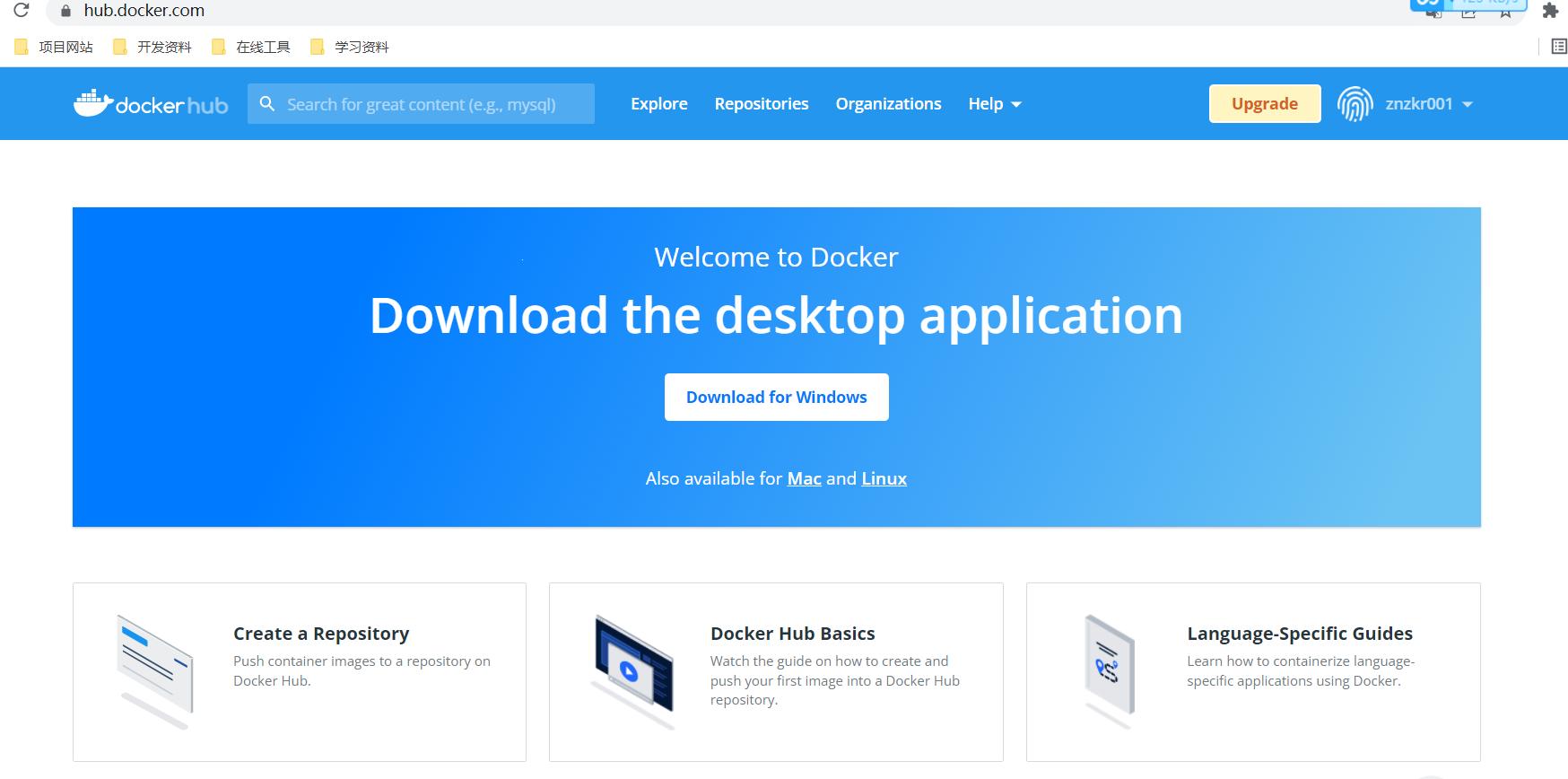Open Organizations page
The width and height of the screenshot is (1568, 779).
click(x=889, y=104)
